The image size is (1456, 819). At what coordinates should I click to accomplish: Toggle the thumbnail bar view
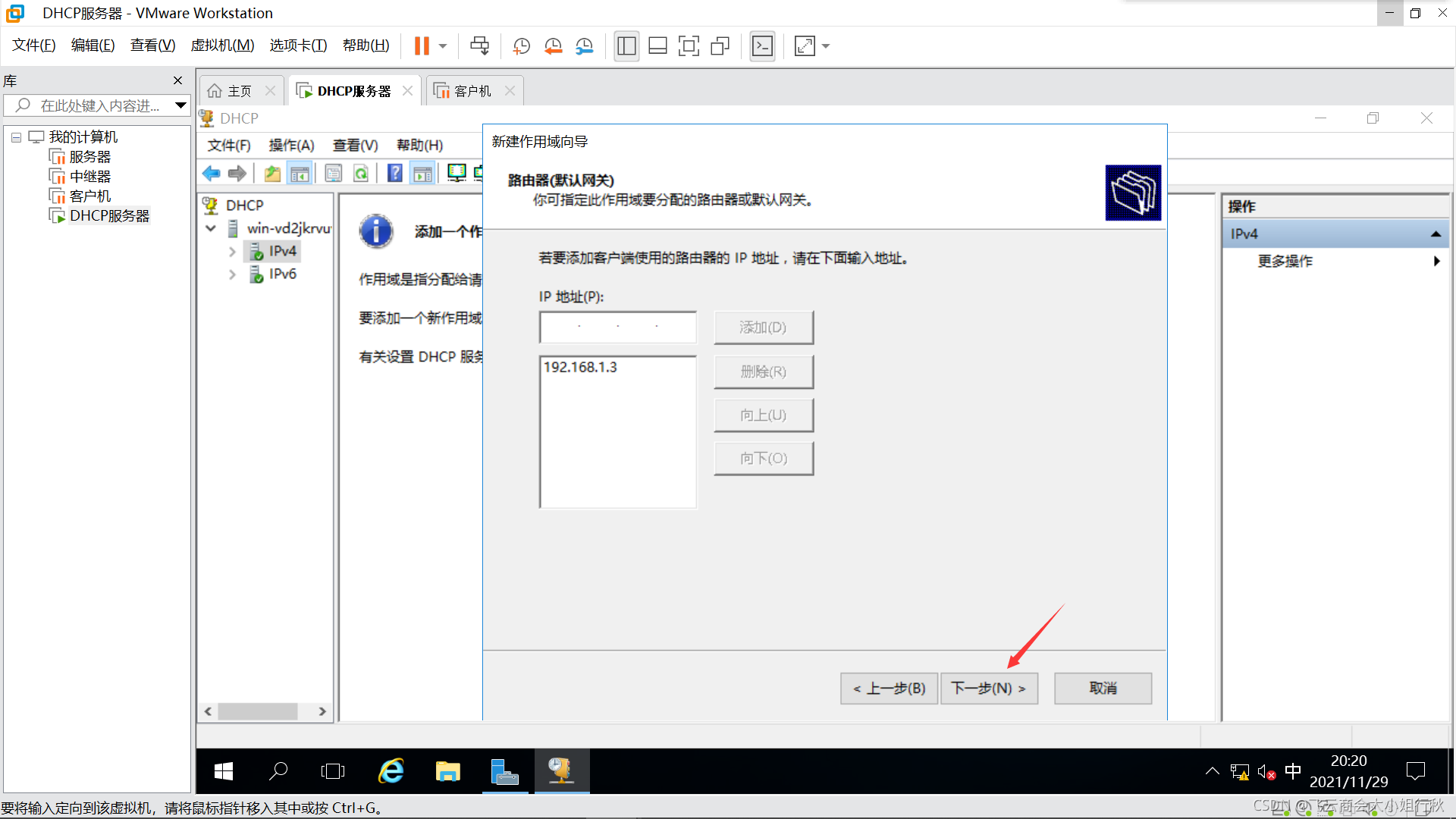[x=657, y=46]
